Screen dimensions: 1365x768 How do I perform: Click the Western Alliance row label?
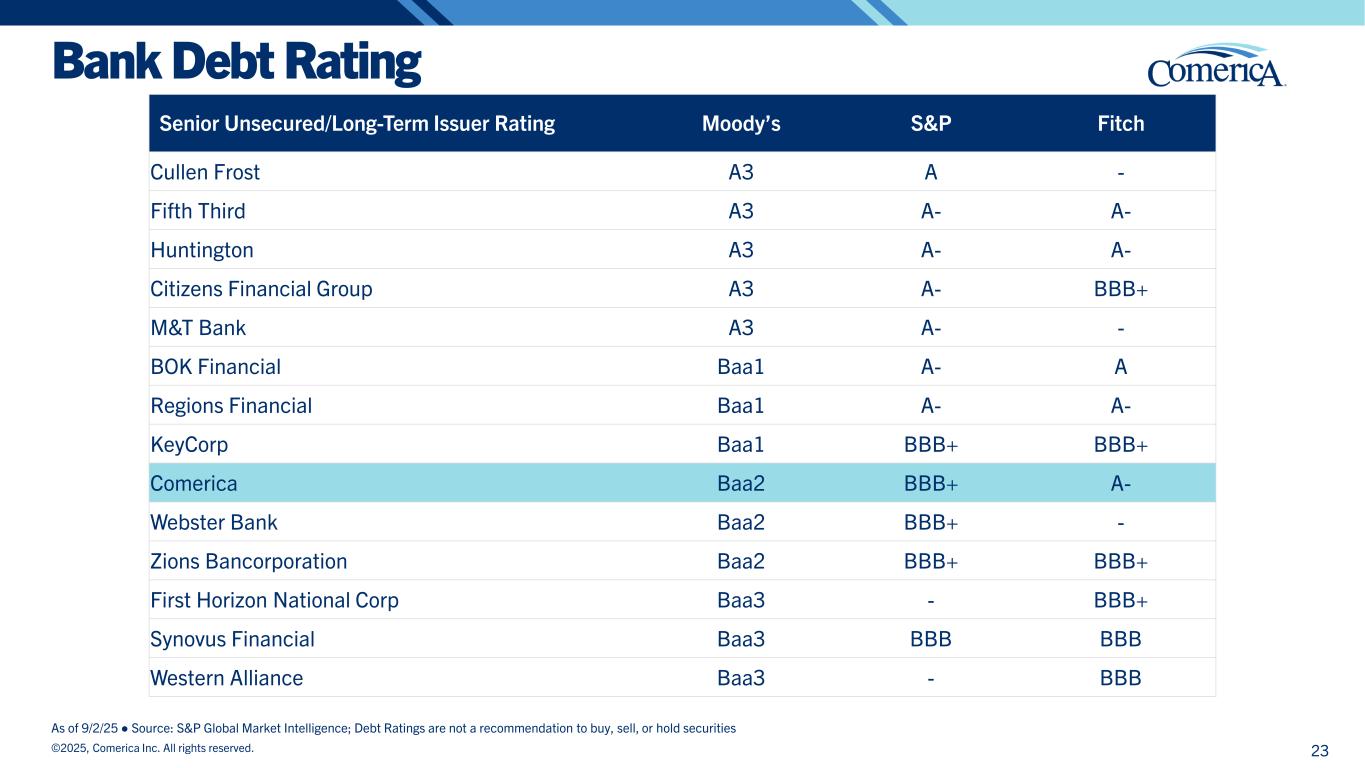[x=227, y=679]
